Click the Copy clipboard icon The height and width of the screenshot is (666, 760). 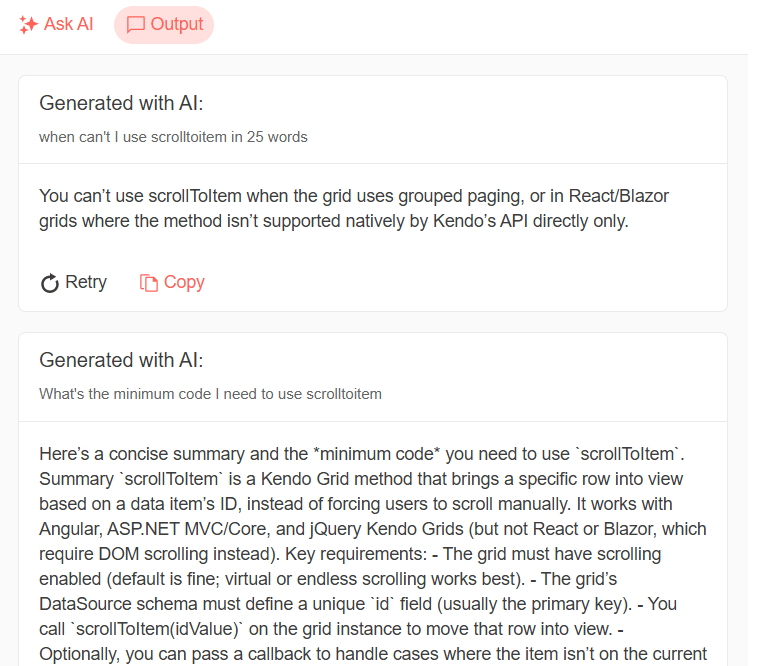click(149, 283)
